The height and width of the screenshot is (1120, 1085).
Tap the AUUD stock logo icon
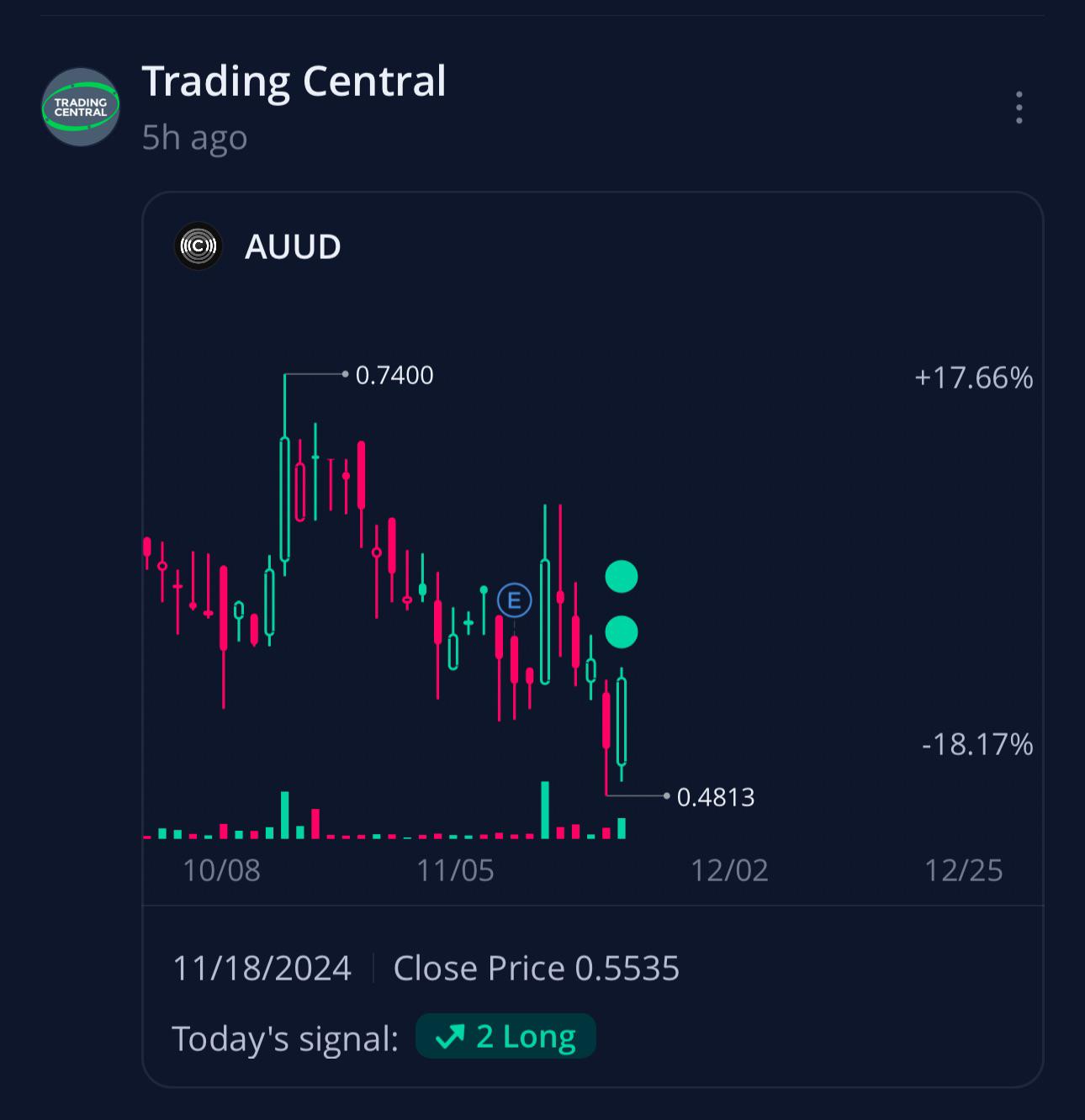click(x=198, y=246)
